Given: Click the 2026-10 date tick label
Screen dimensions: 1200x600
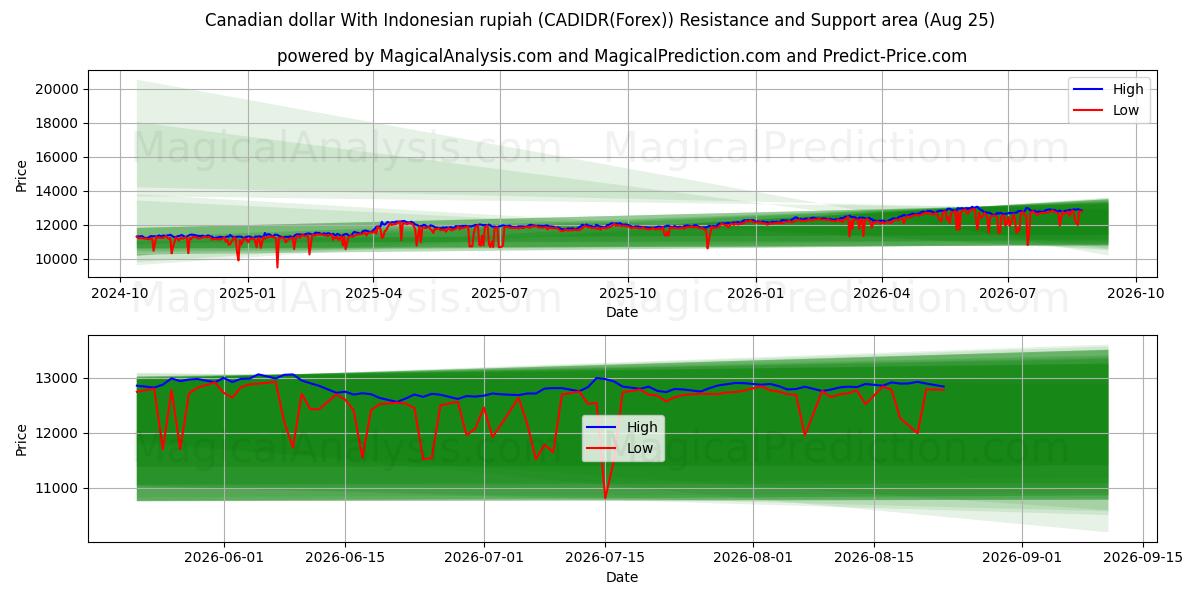Looking at the screenshot, I should (1135, 293).
